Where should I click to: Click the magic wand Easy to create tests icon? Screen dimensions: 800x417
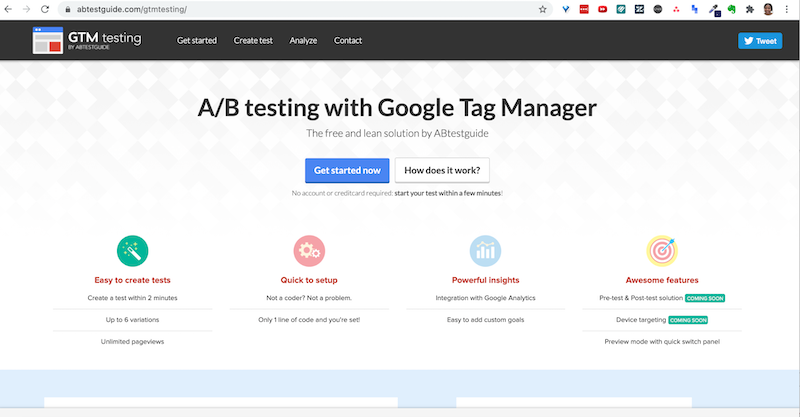pyautogui.click(x=133, y=251)
